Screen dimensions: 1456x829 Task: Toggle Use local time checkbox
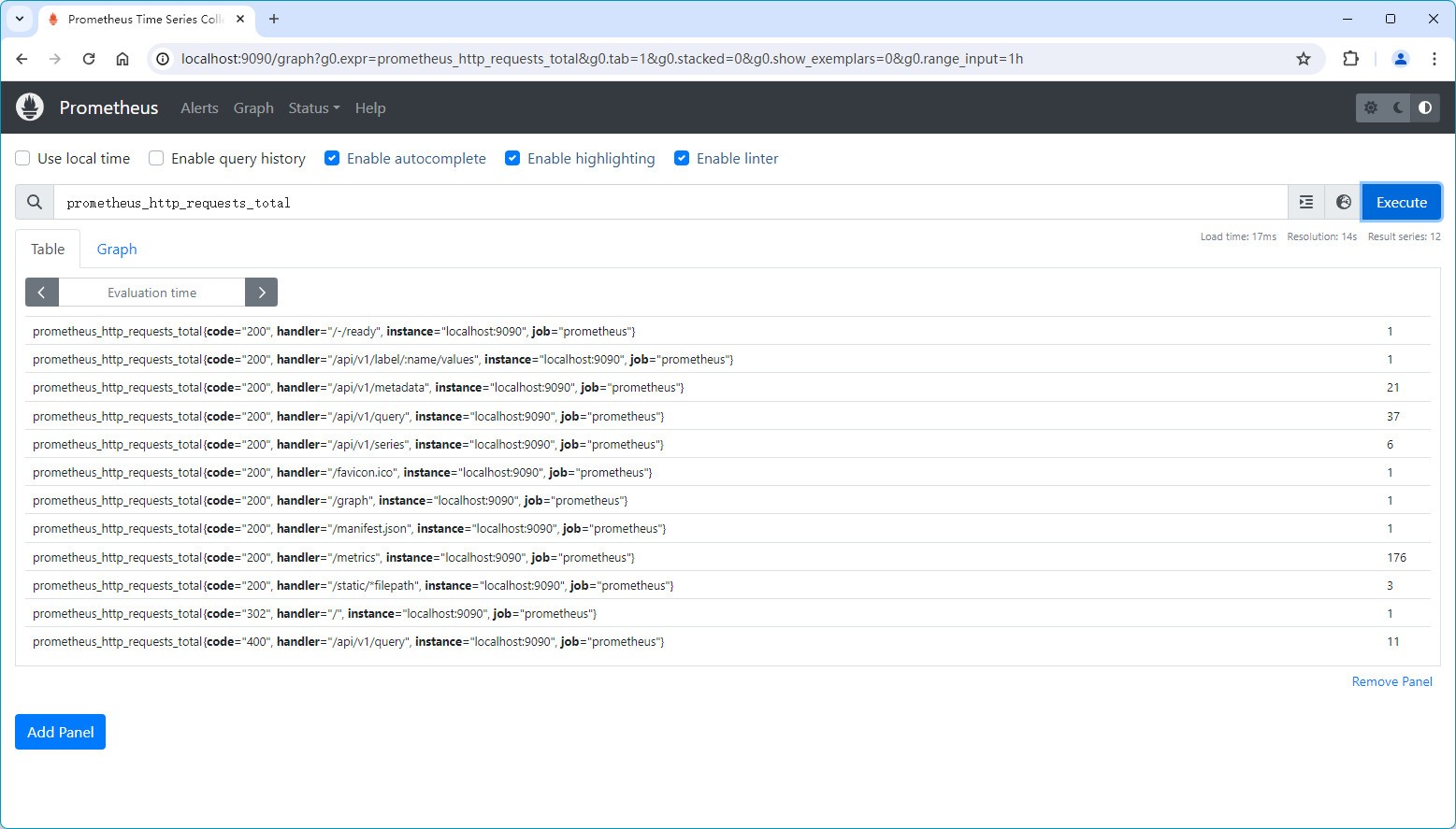[x=22, y=158]
